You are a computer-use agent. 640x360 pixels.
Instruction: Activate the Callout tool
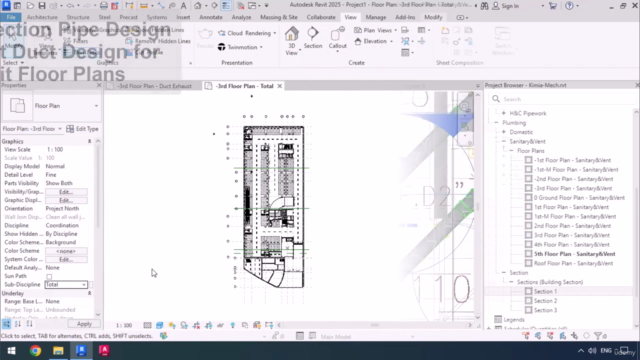point(338,39)
